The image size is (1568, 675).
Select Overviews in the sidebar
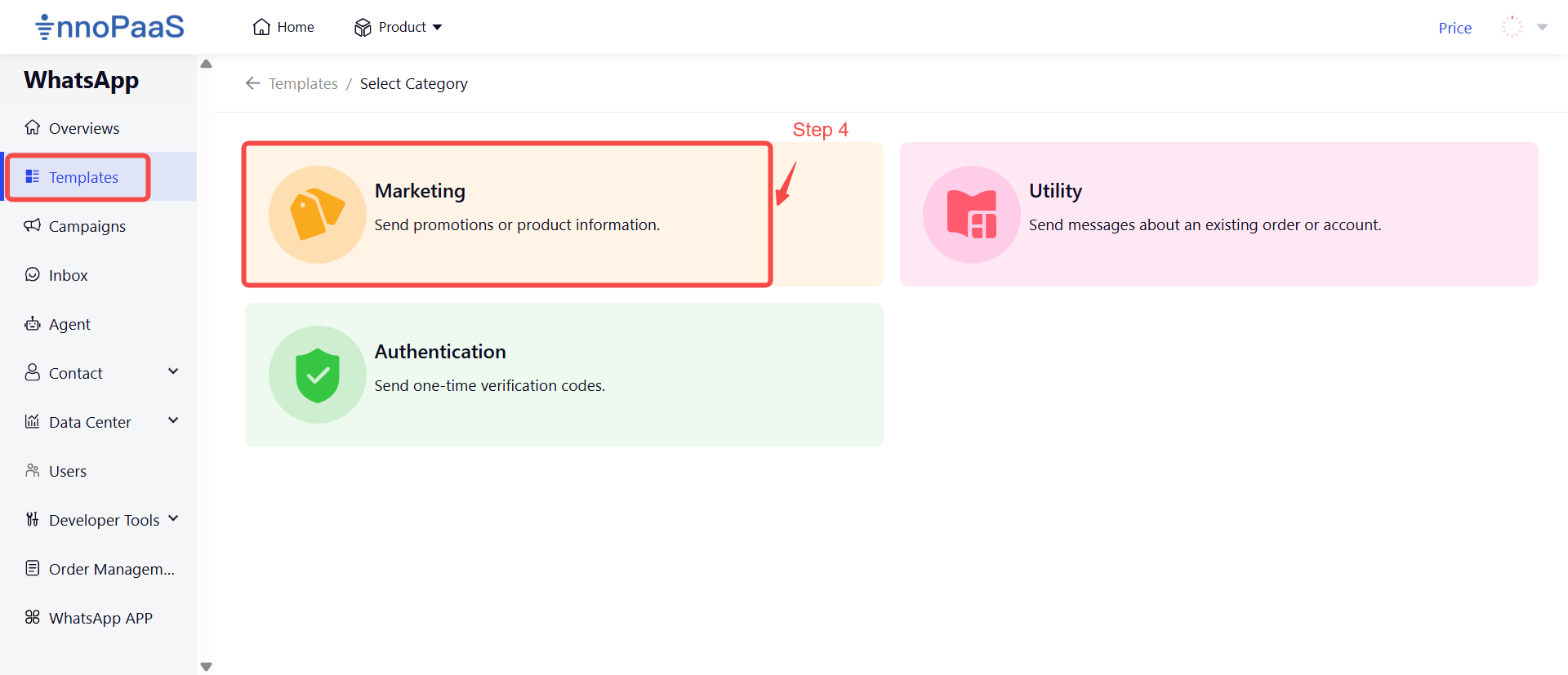pyautogui.click(x=98, y=128)
